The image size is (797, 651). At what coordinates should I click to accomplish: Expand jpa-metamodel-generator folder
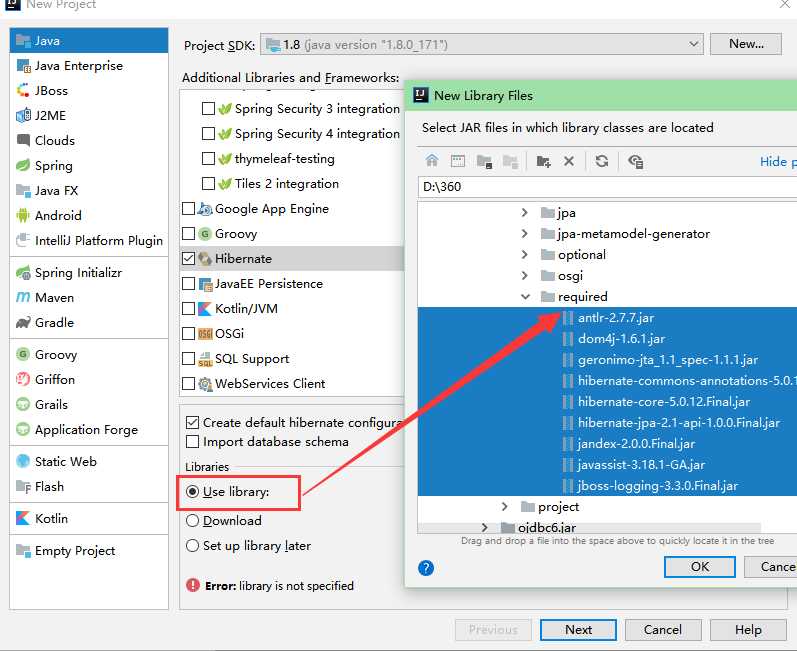(x=525, y=233)
